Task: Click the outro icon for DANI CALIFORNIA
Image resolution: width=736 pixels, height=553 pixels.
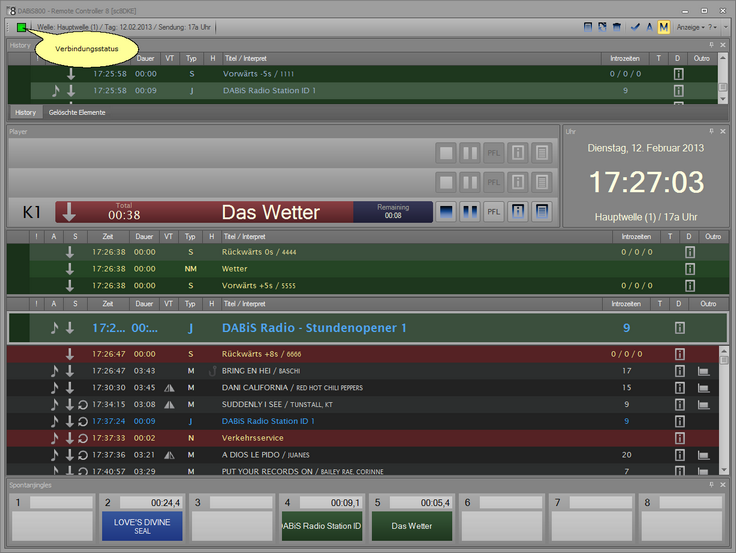Action: 703,388
